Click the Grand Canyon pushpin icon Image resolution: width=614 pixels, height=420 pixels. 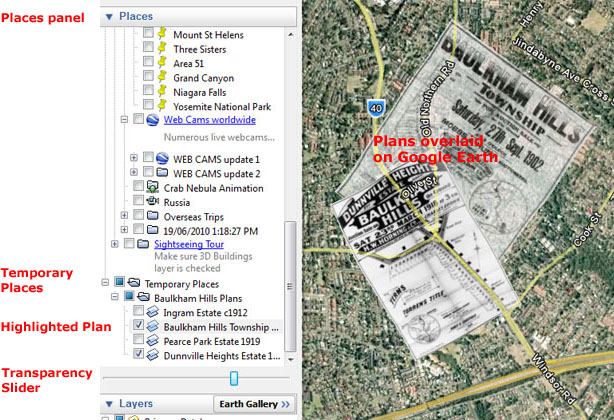(162, 76)
